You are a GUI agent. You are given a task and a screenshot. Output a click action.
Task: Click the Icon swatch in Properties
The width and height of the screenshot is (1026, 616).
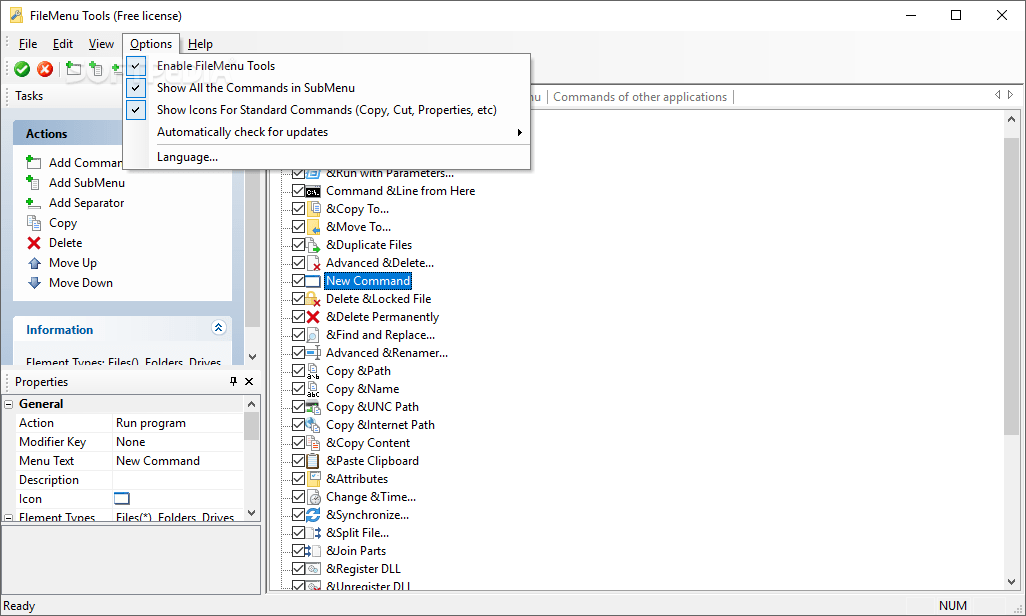[120, 498]
